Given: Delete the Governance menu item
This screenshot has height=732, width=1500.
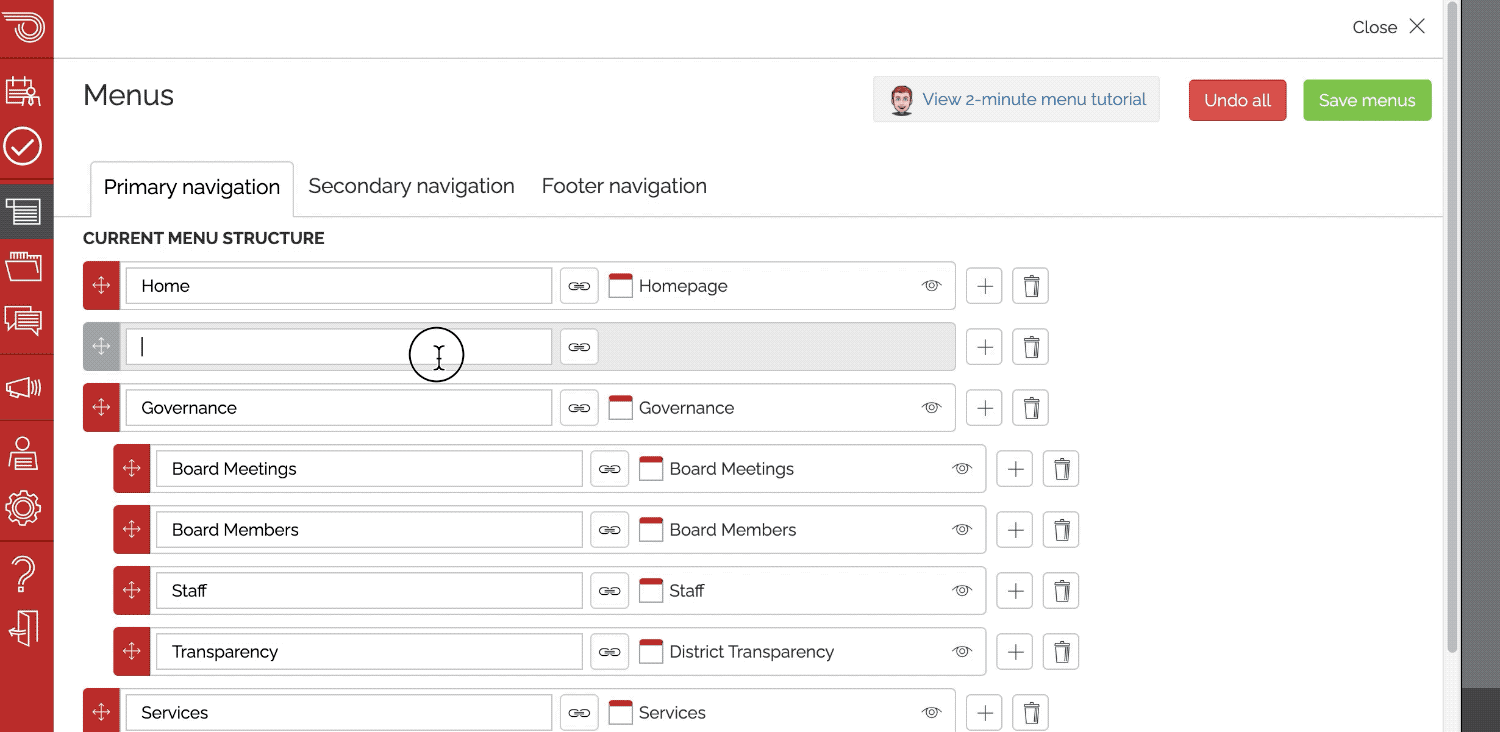Looking at the screenshot, I should coord(1031,408).
